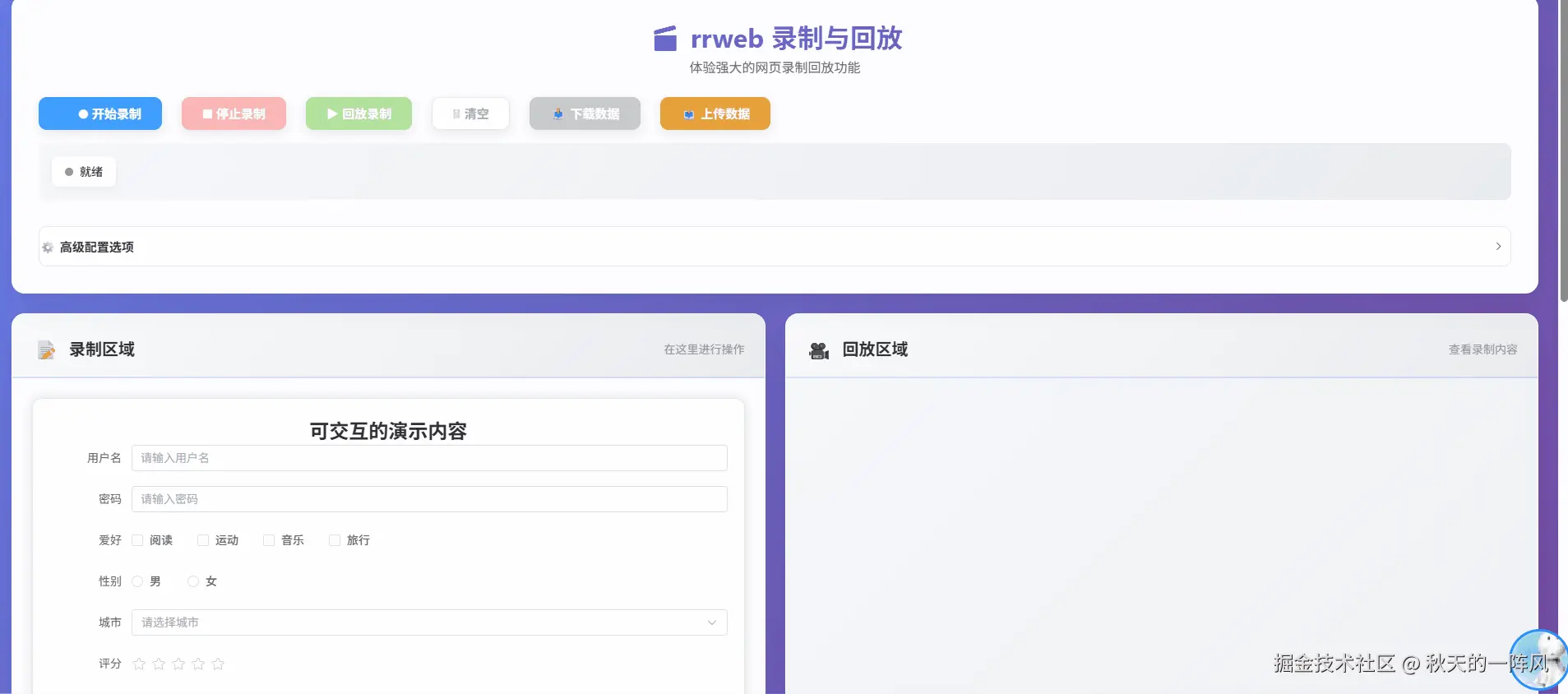The height and width of the screenshot is (694, 1568).
Task: Click the 回放区域 panel heading
Action: [x=875, y=349]
